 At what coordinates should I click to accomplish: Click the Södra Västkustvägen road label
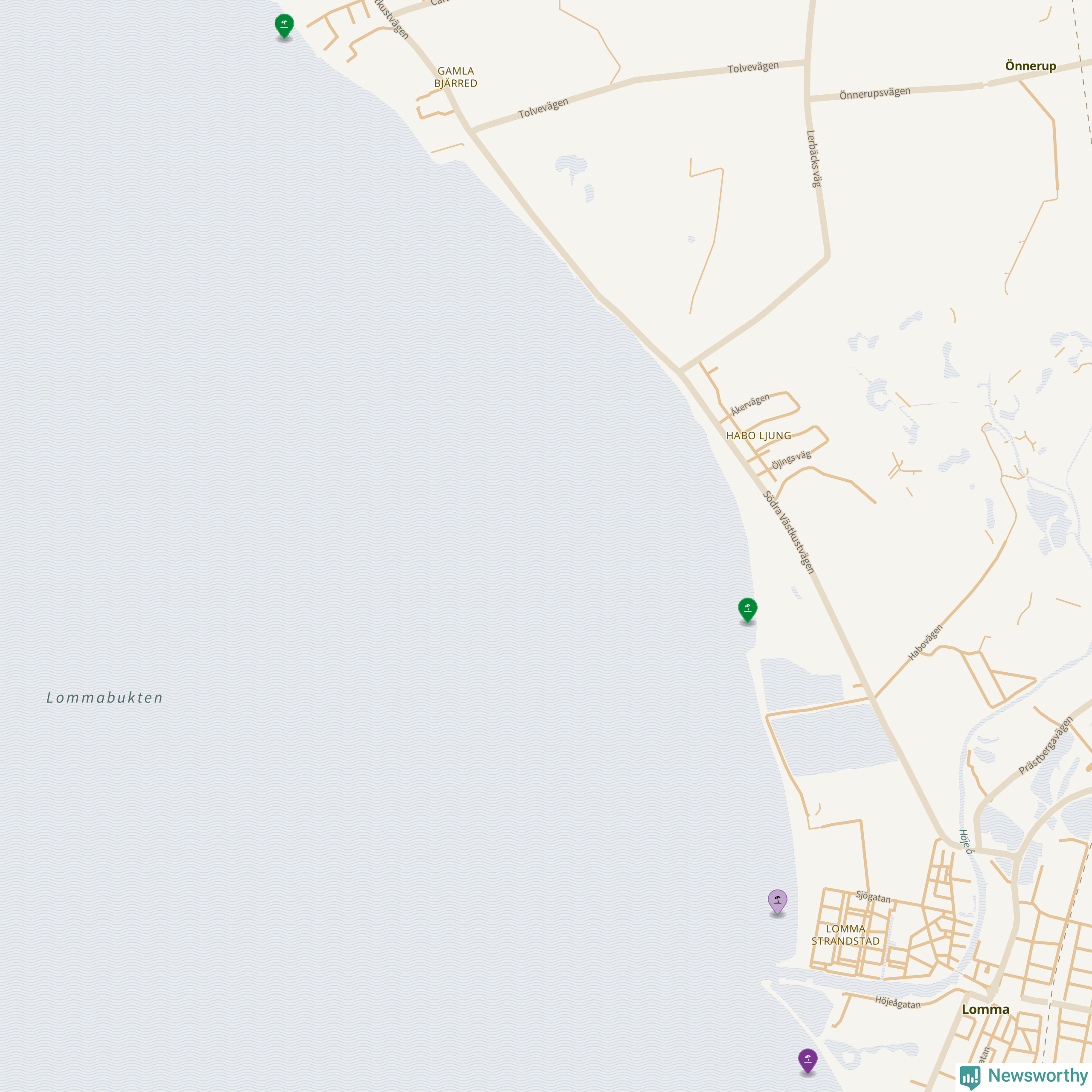788,532
